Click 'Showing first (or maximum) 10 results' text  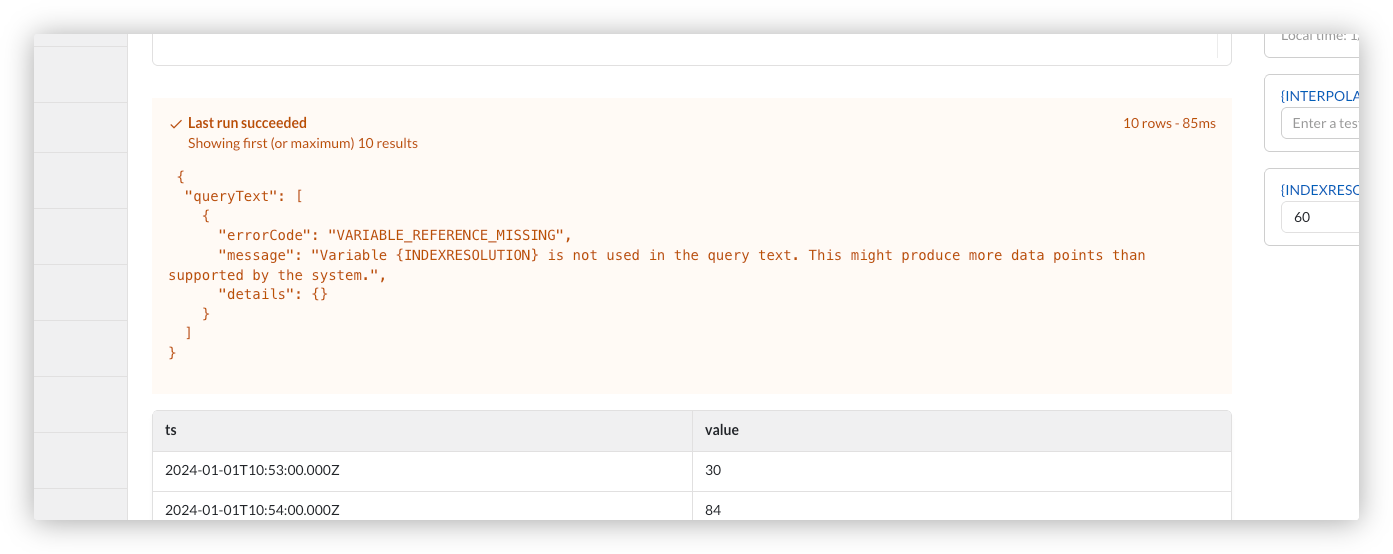(303, 143)
